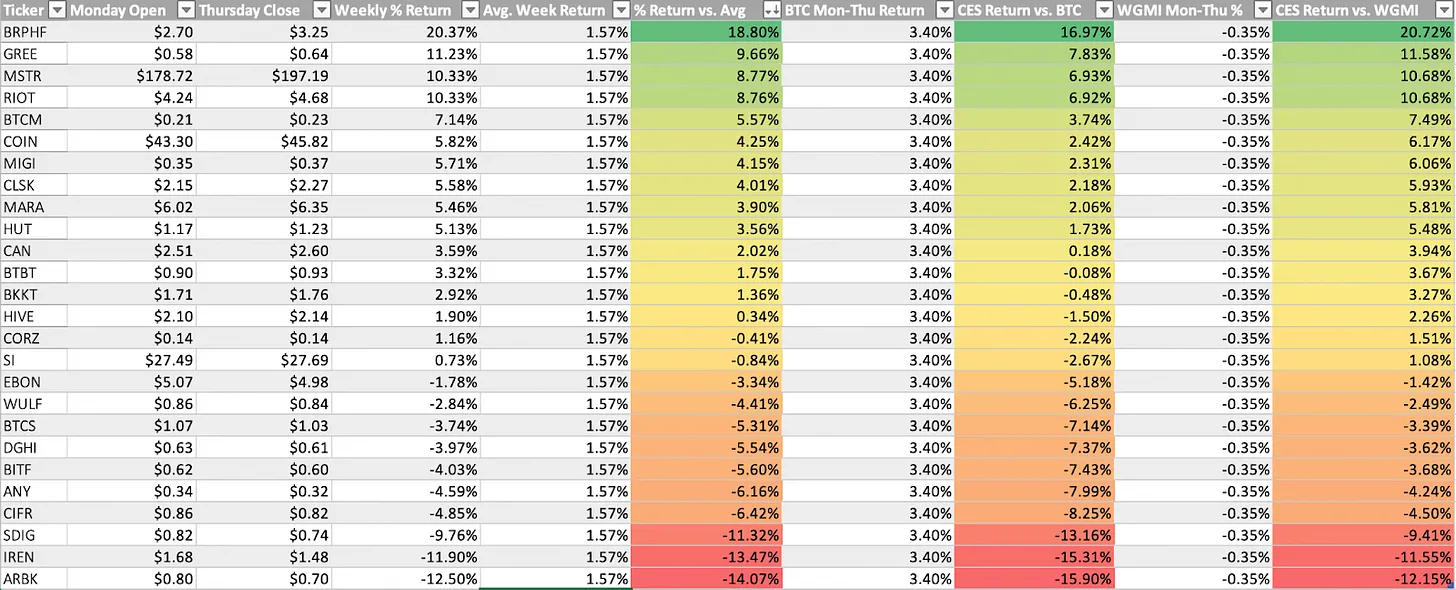Select the 20.72% CES vs. WGMI cell

[1364, 32]
